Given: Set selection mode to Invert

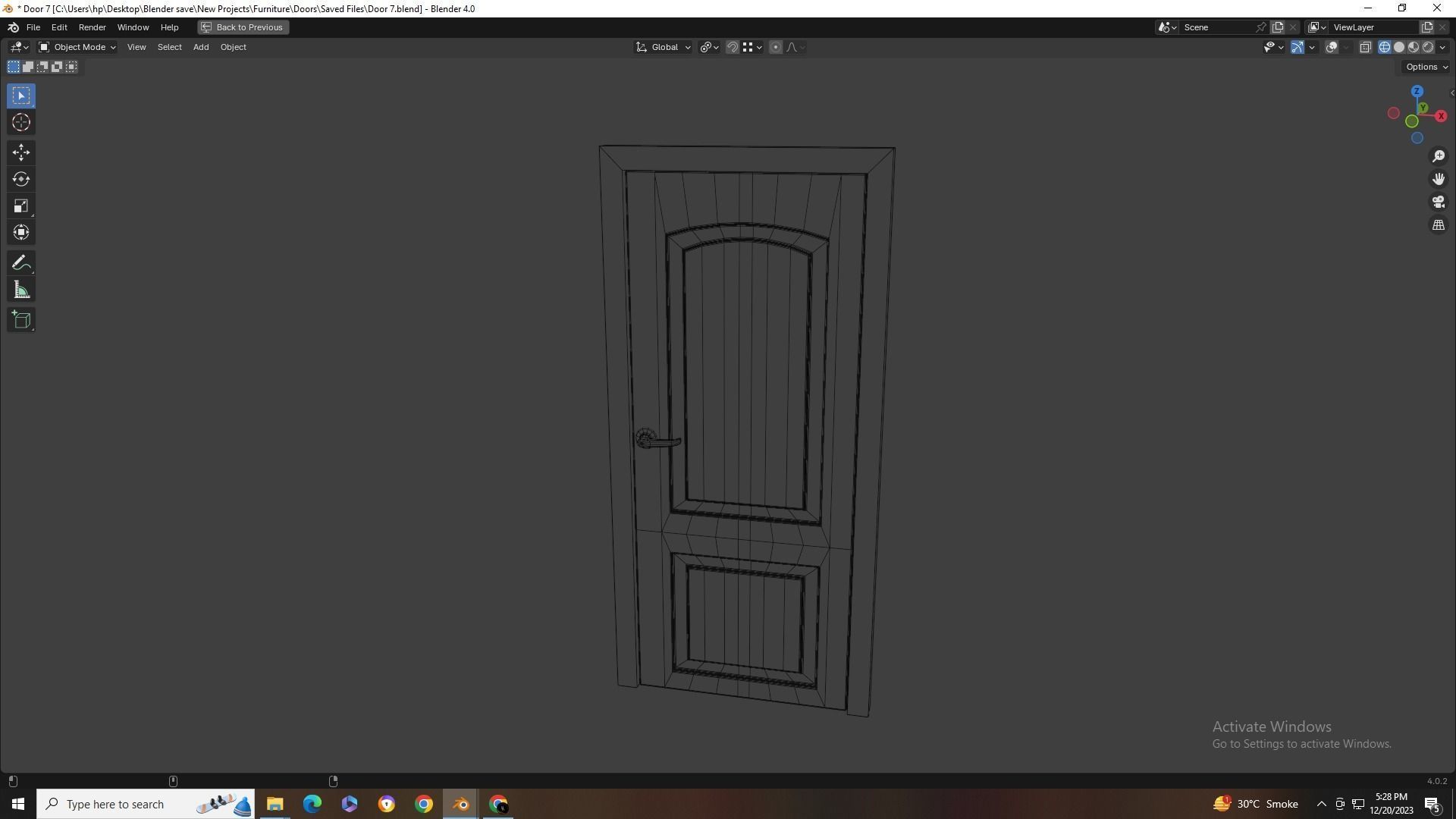Looking at the screenshot, I should [x=57, y=67].
